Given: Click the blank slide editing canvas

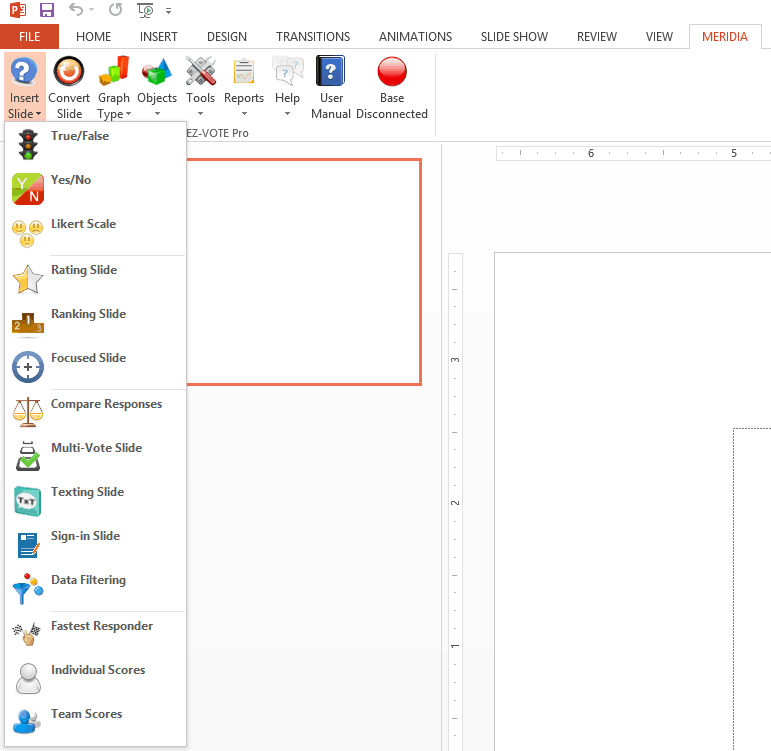Looking at the screenshot, I should pyautogui.click(x=632, y=501).
